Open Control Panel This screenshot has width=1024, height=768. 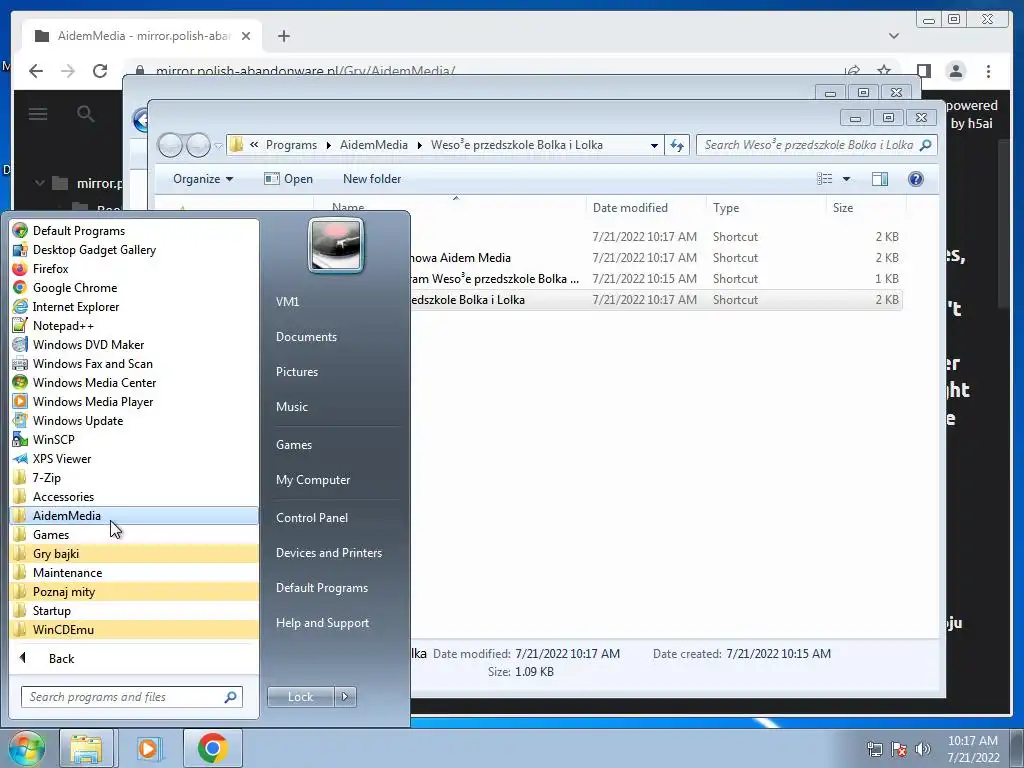[312, 518]
